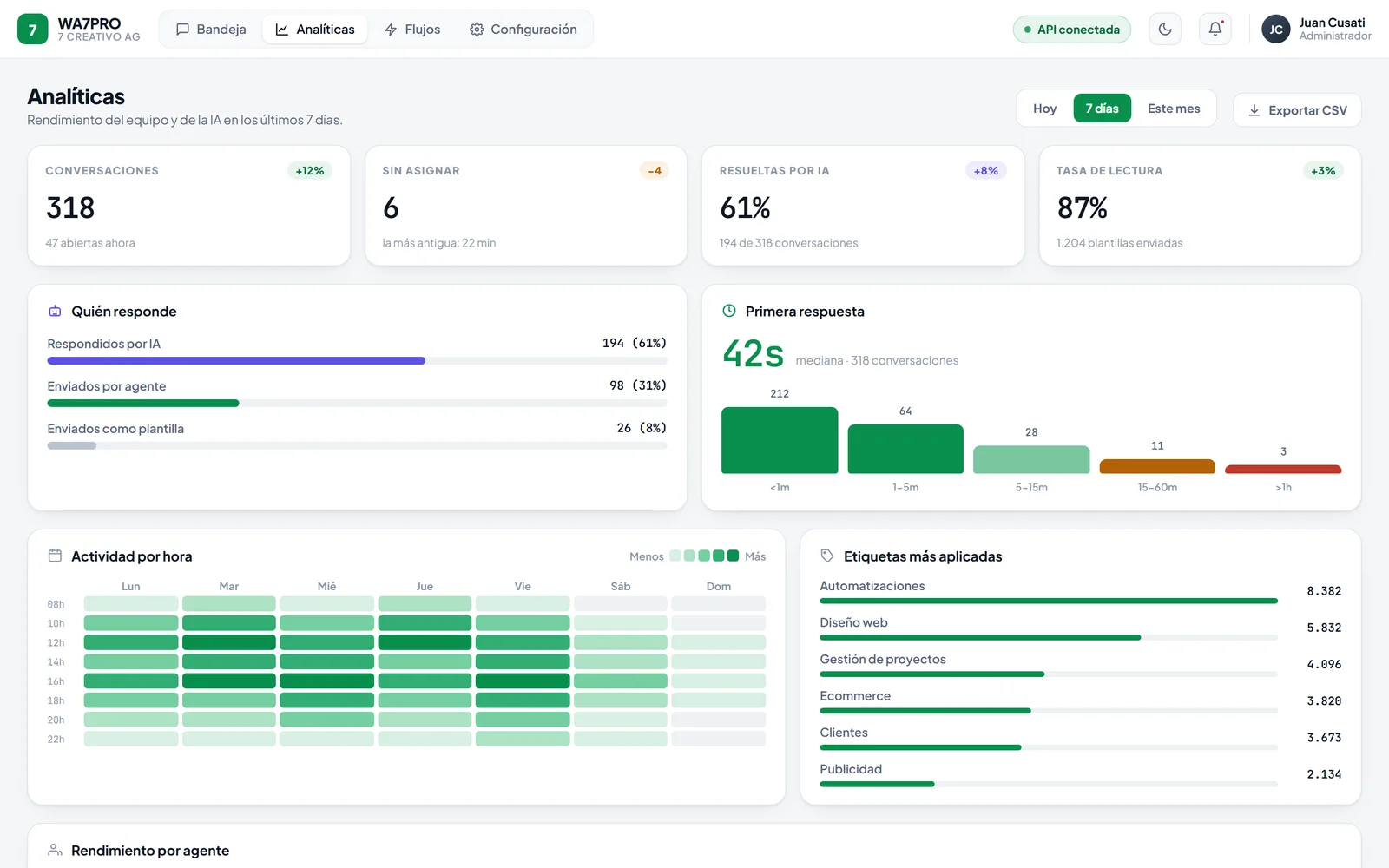
Task: Click the Enviados por agente progress bar
Action: (x=357, y=403)
